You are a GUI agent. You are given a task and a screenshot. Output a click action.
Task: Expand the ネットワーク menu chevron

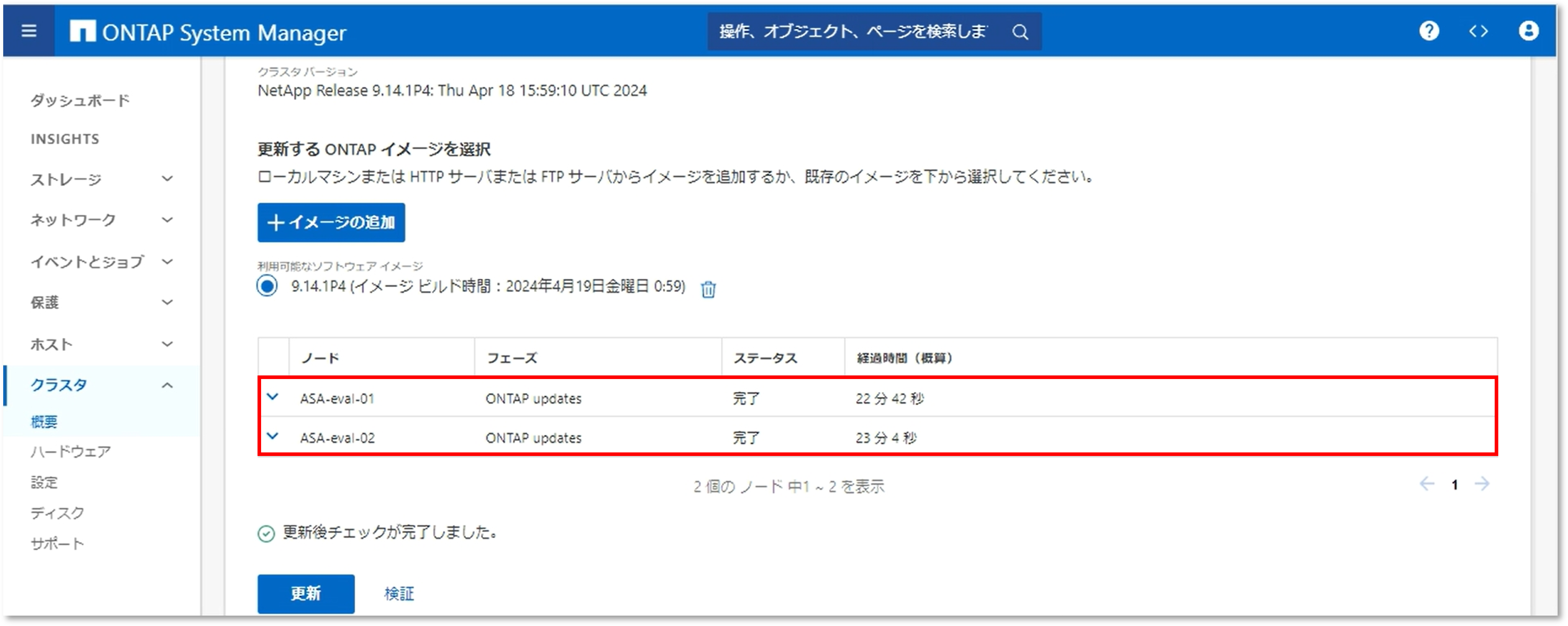coord(167,220)
